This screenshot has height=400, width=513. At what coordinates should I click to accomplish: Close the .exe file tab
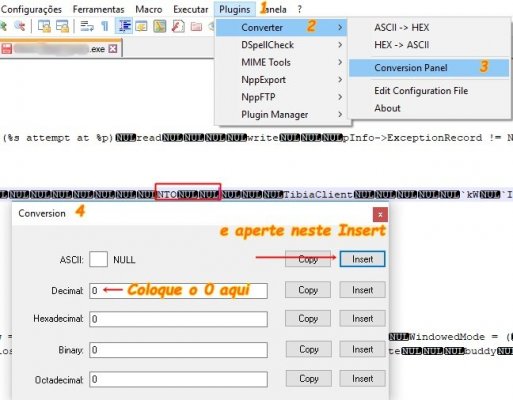113,49
